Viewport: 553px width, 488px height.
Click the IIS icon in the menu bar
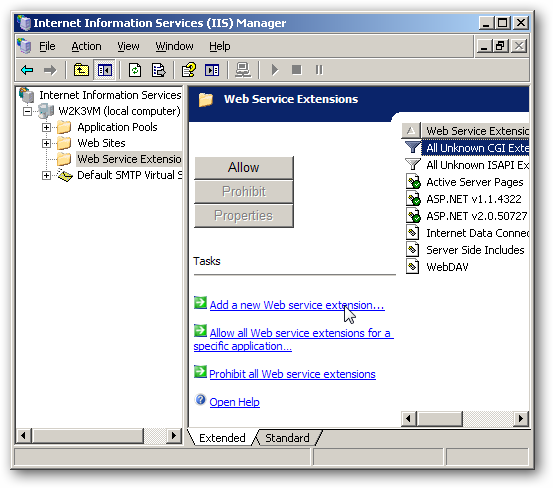pos(24,46)
